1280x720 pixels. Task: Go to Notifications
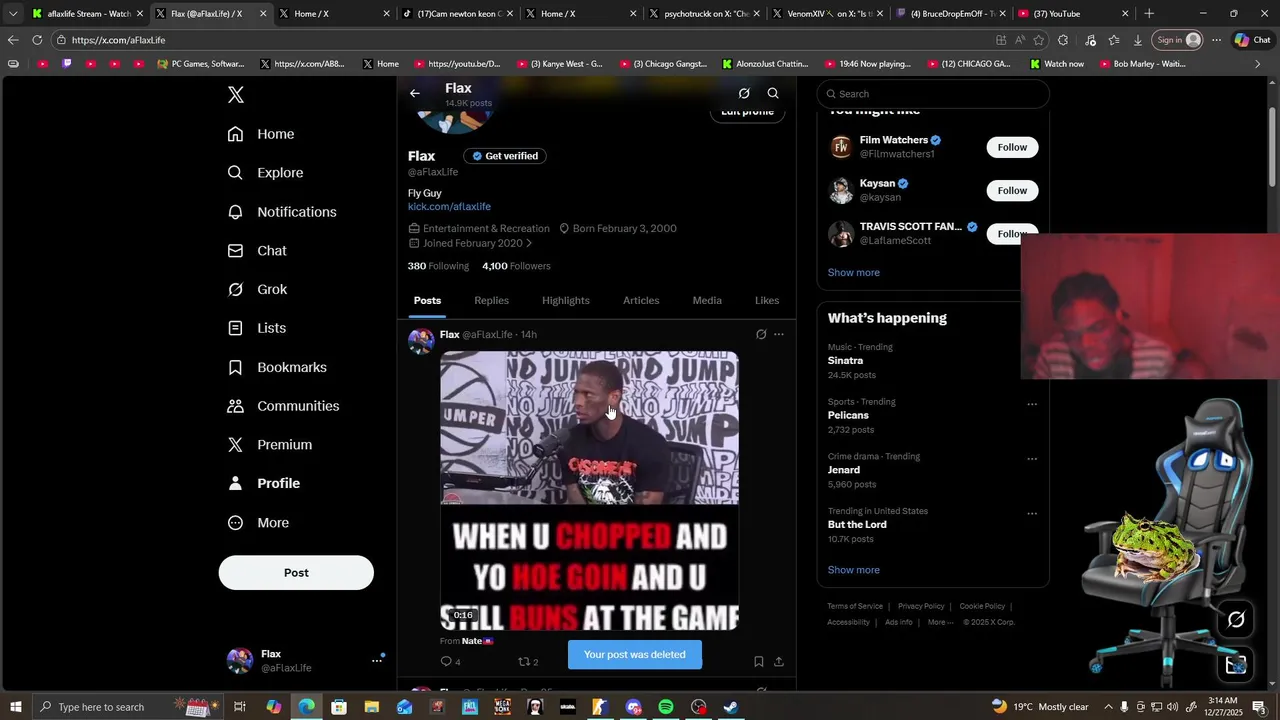(x=282, y=212)
